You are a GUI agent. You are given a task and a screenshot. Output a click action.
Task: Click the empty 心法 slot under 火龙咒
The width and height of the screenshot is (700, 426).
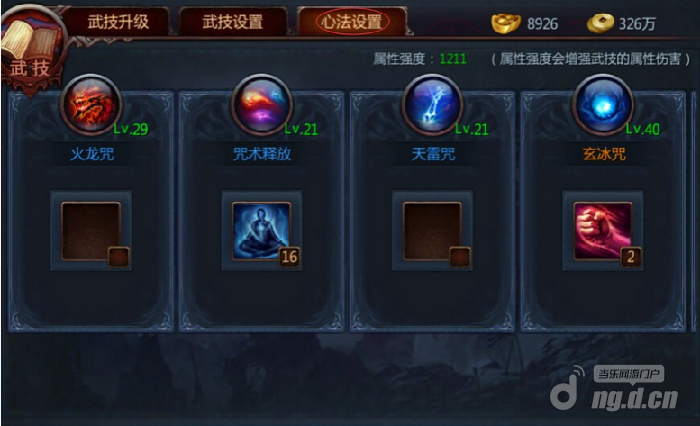click(91, 231)
